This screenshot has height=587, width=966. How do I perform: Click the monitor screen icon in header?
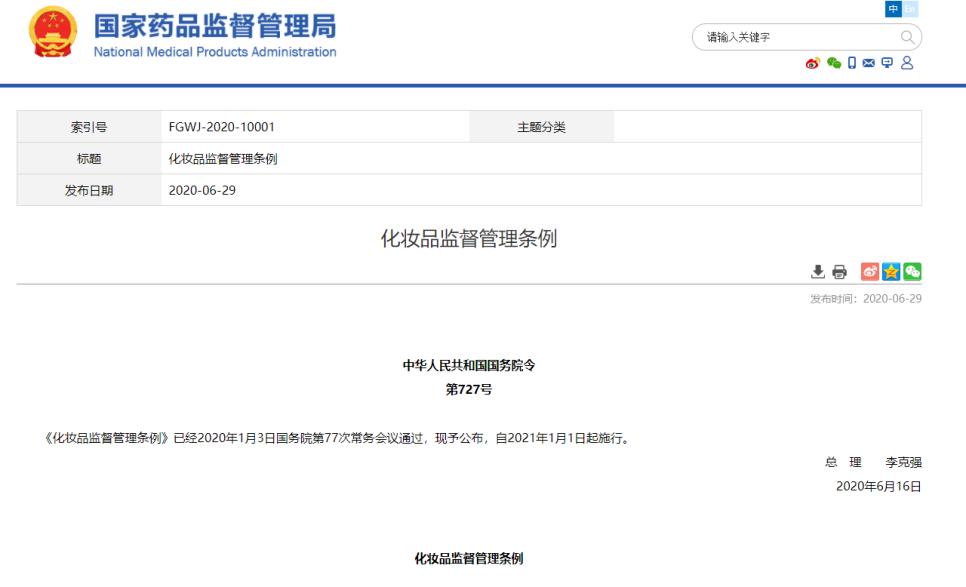(x=887, y=63)
